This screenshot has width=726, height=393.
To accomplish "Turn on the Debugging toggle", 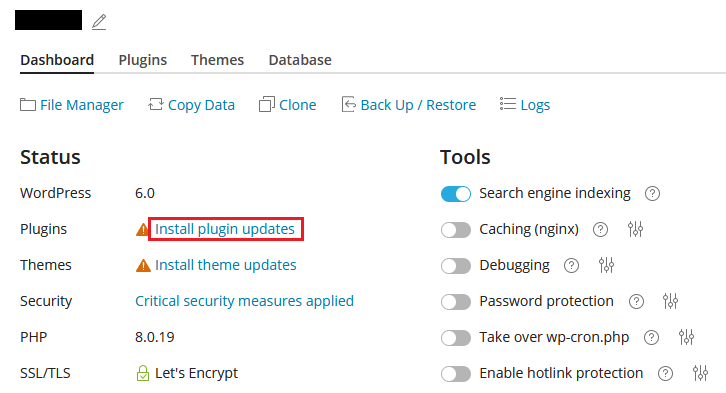I will pos(456,266).
